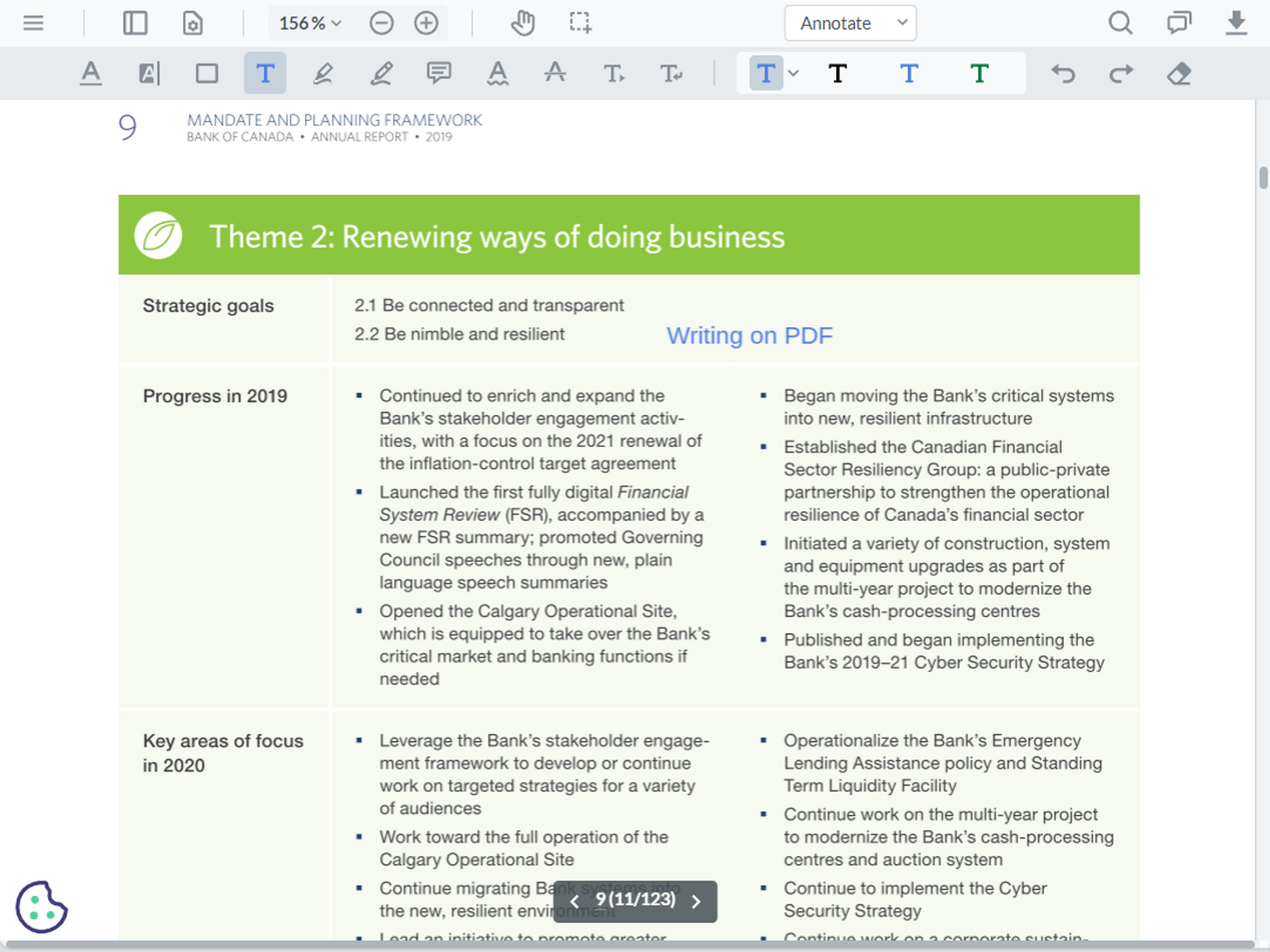The height and width of the screenshot is (952, 1270).
Task: Redo the last annotation
Action: pos(1121,73)
